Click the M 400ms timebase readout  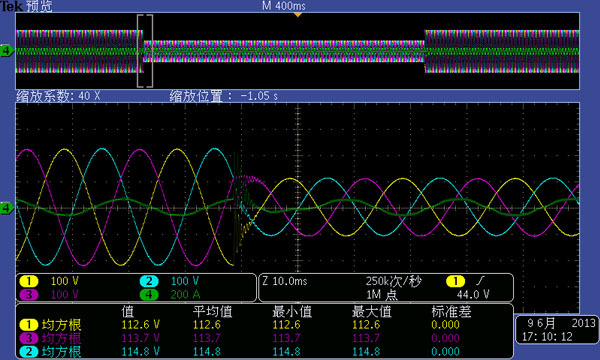(x=284, y=6)
